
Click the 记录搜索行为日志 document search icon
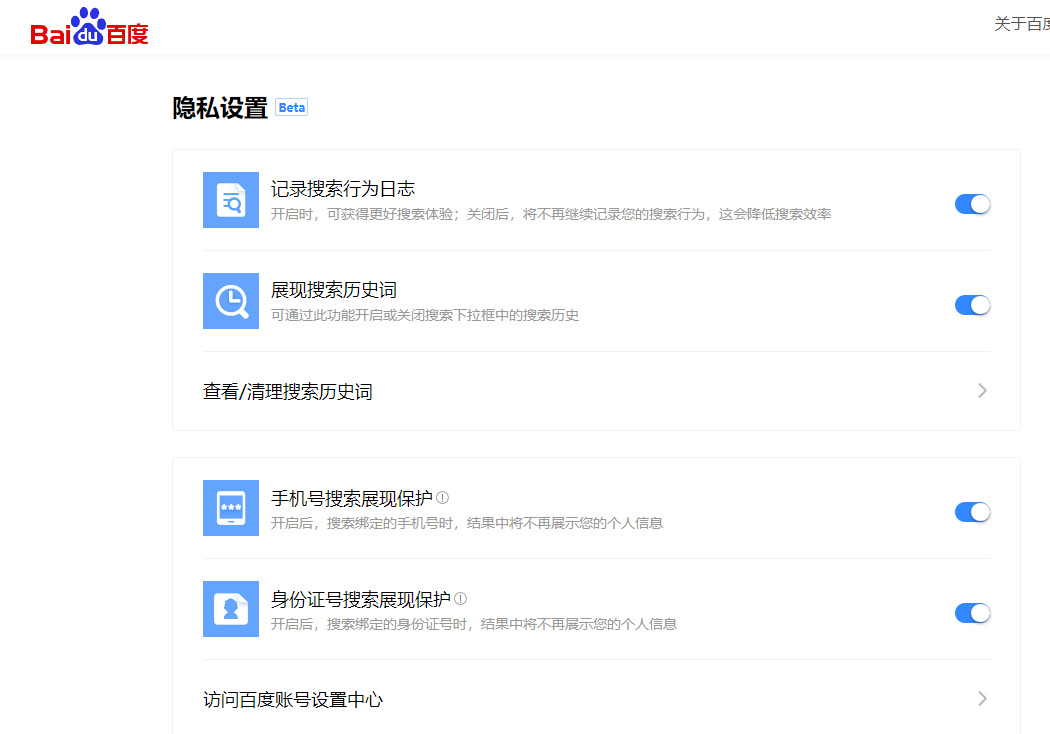tap(231, 200)
